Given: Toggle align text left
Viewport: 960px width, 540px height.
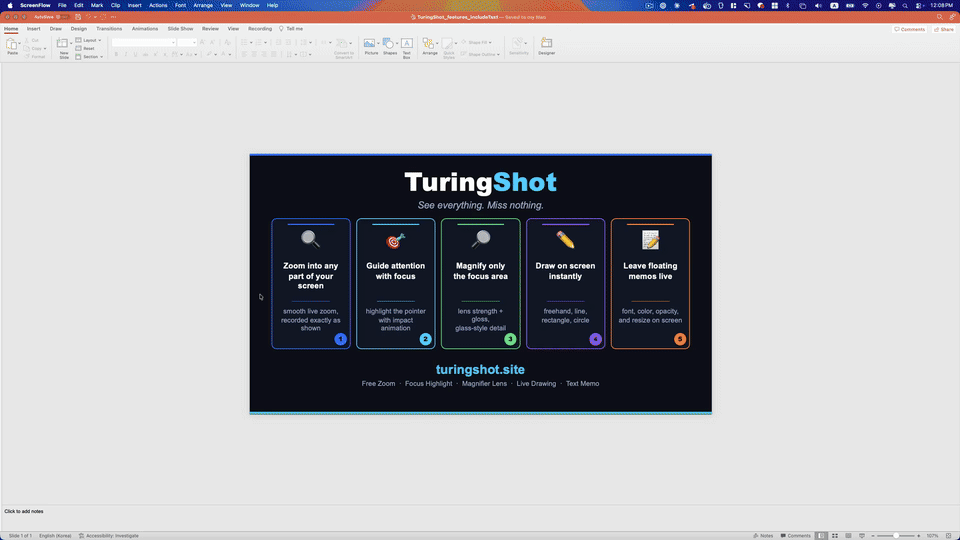Looking at the screenshot, I should click(244, 54).
